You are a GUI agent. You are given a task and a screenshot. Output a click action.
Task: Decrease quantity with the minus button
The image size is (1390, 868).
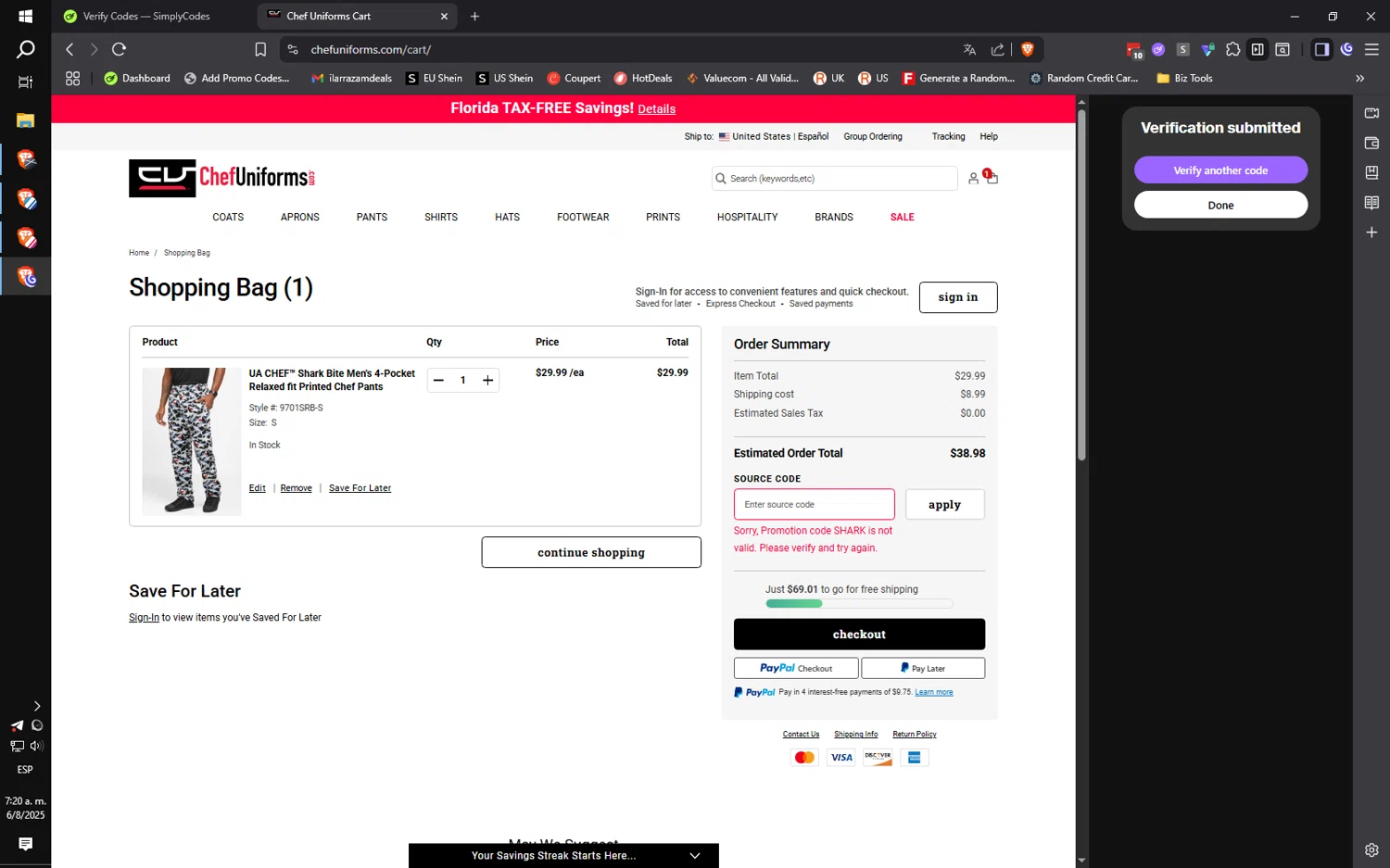click(438, 380)
